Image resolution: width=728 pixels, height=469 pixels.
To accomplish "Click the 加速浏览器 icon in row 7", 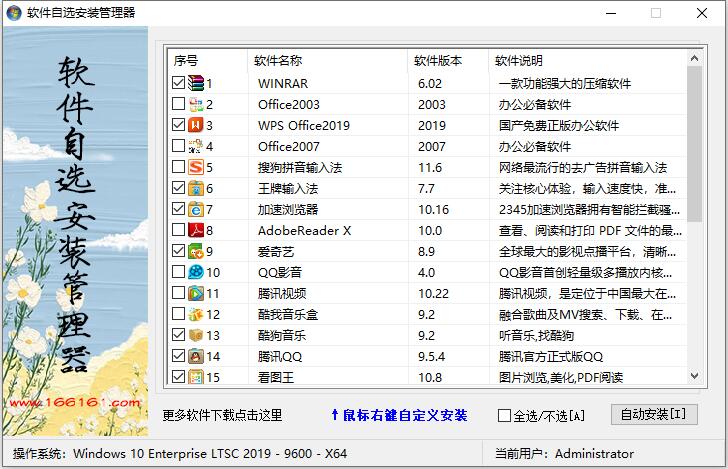I will click(x=195, y=209).
